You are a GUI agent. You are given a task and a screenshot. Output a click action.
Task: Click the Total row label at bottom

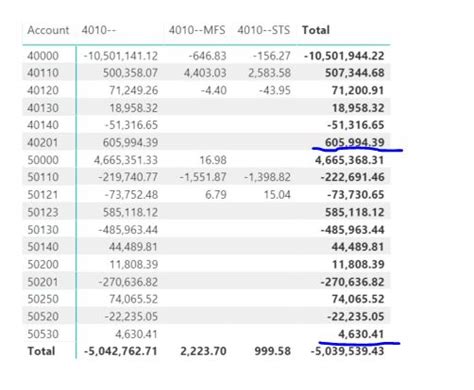point(41,351)
